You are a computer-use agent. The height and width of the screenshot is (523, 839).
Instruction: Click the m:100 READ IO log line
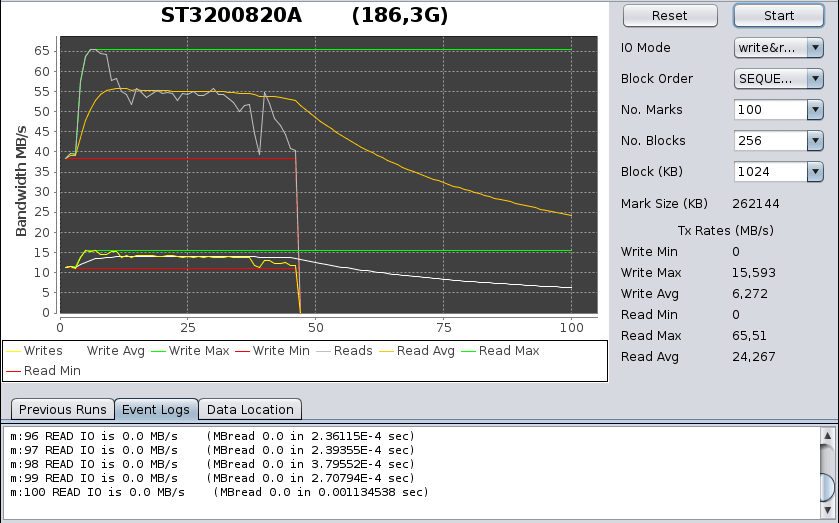[x=219, y=492]
